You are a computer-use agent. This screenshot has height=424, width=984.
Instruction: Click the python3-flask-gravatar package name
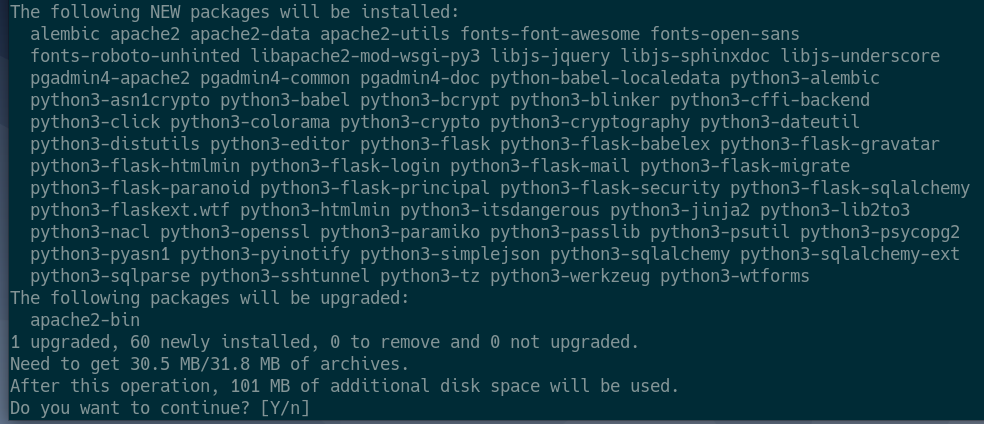pyautogui.click(x=830, y=144)
